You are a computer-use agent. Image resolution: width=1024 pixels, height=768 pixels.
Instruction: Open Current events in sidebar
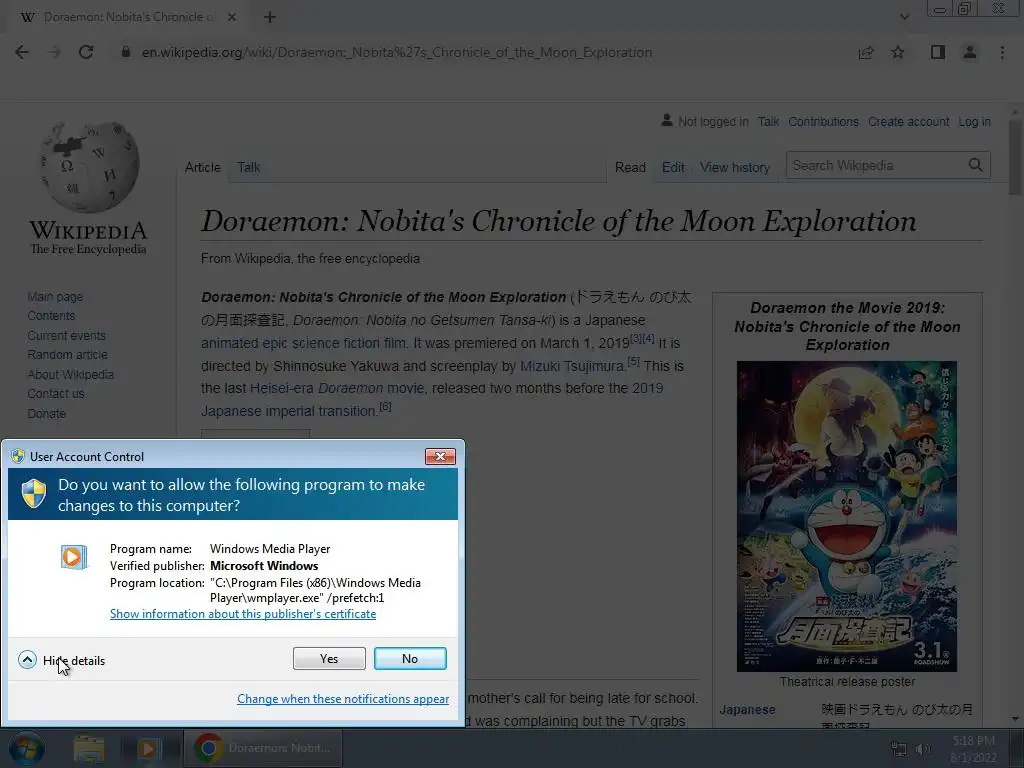tap(66, 335)
